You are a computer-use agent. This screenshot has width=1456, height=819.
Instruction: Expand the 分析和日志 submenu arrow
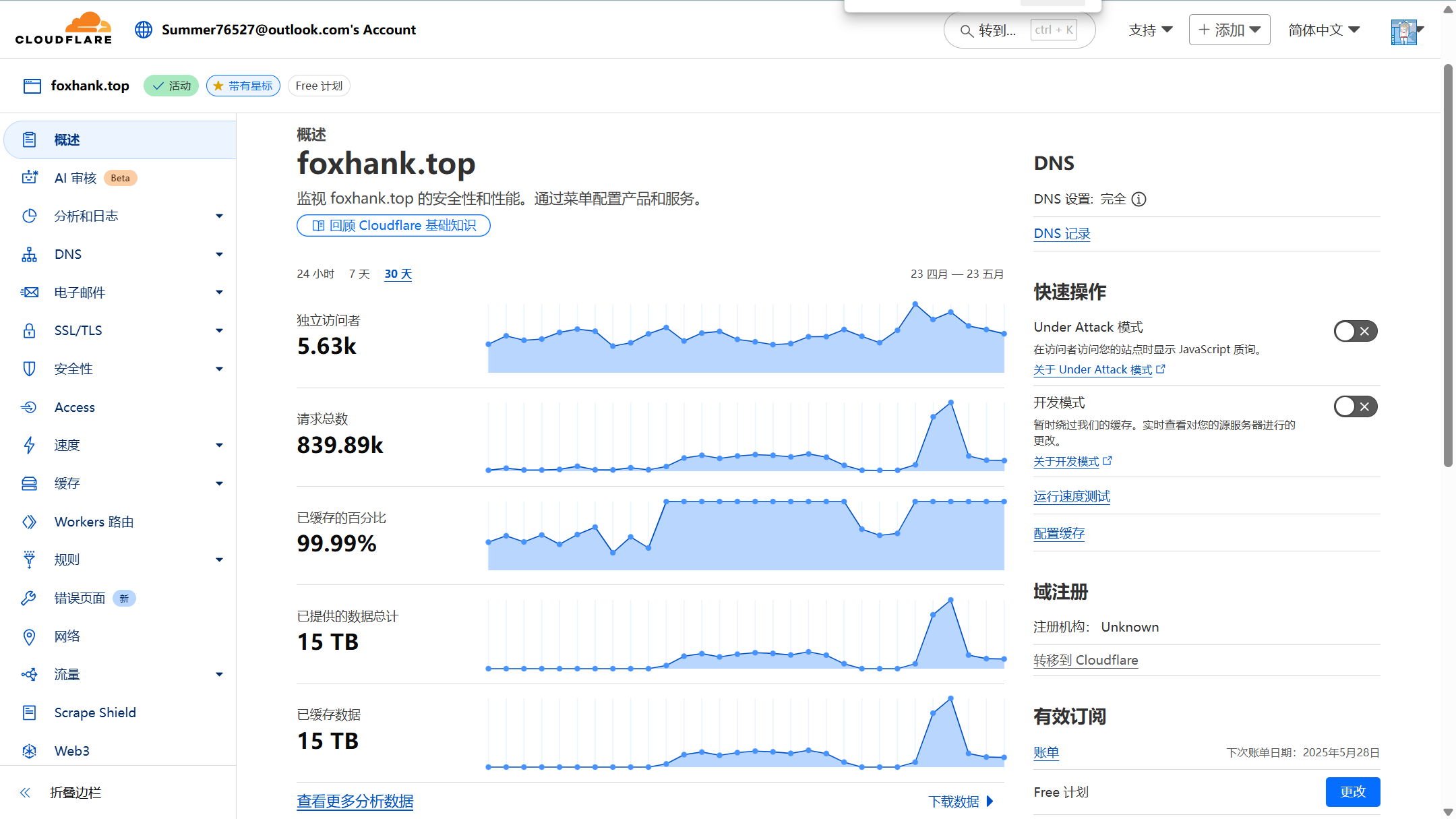[219, 216]
